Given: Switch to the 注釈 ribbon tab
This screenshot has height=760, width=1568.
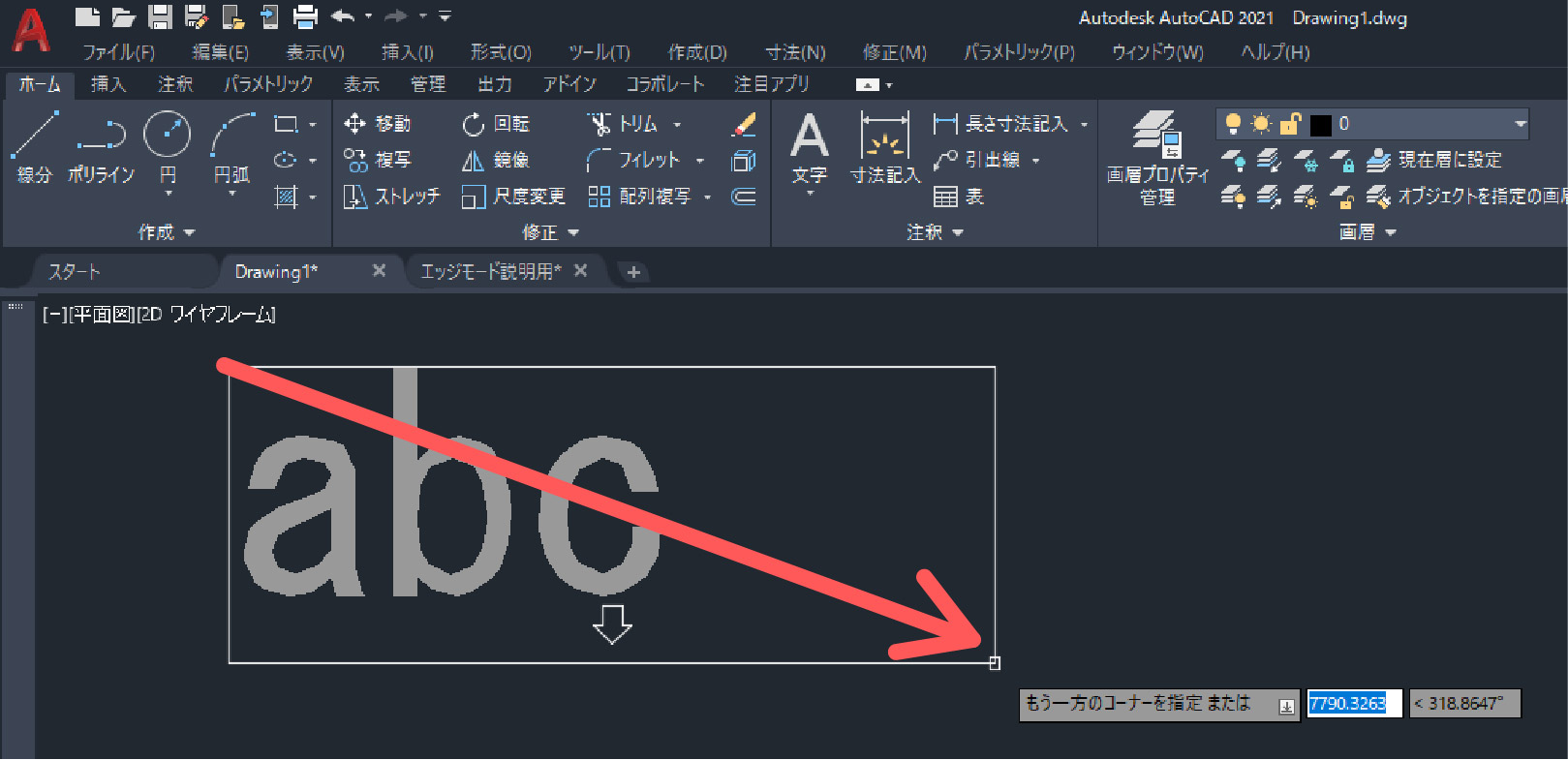Looking at the screenshot, I should click(175, 84).
